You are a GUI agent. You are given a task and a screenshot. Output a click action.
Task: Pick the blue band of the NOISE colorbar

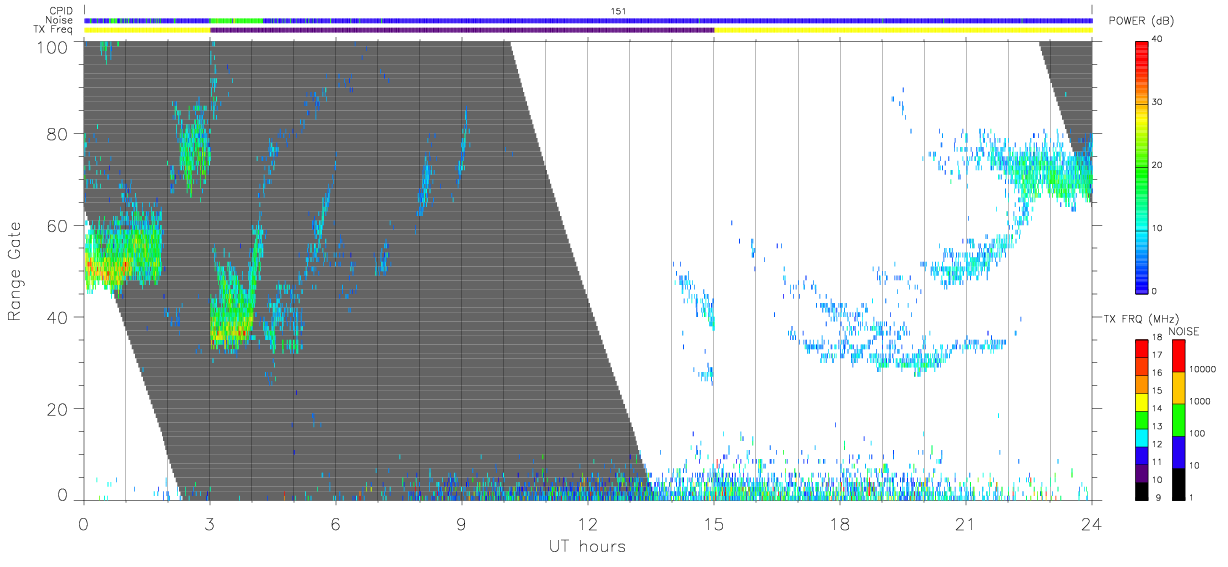1179,452
